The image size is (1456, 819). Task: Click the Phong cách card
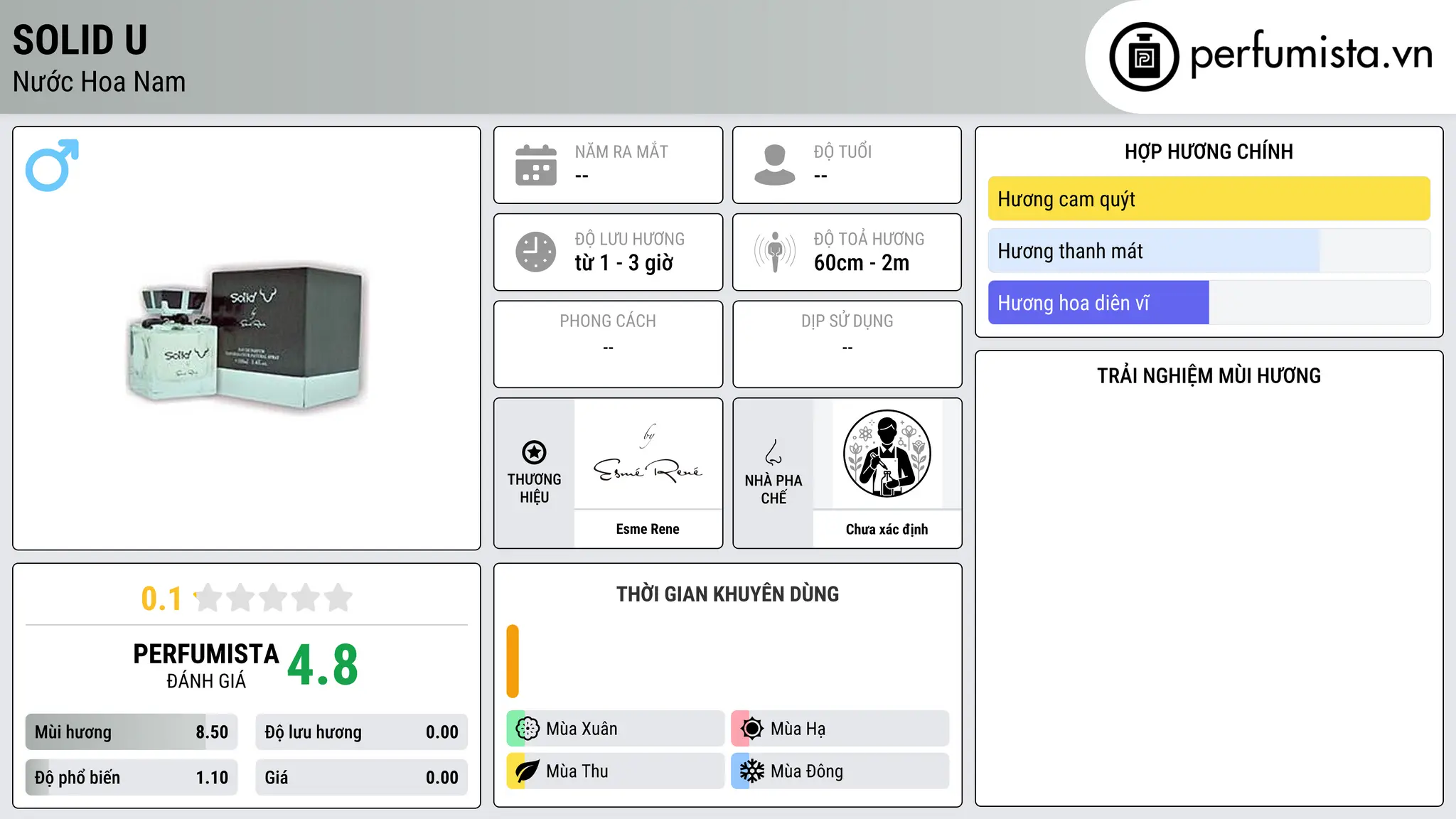[608, 344]
